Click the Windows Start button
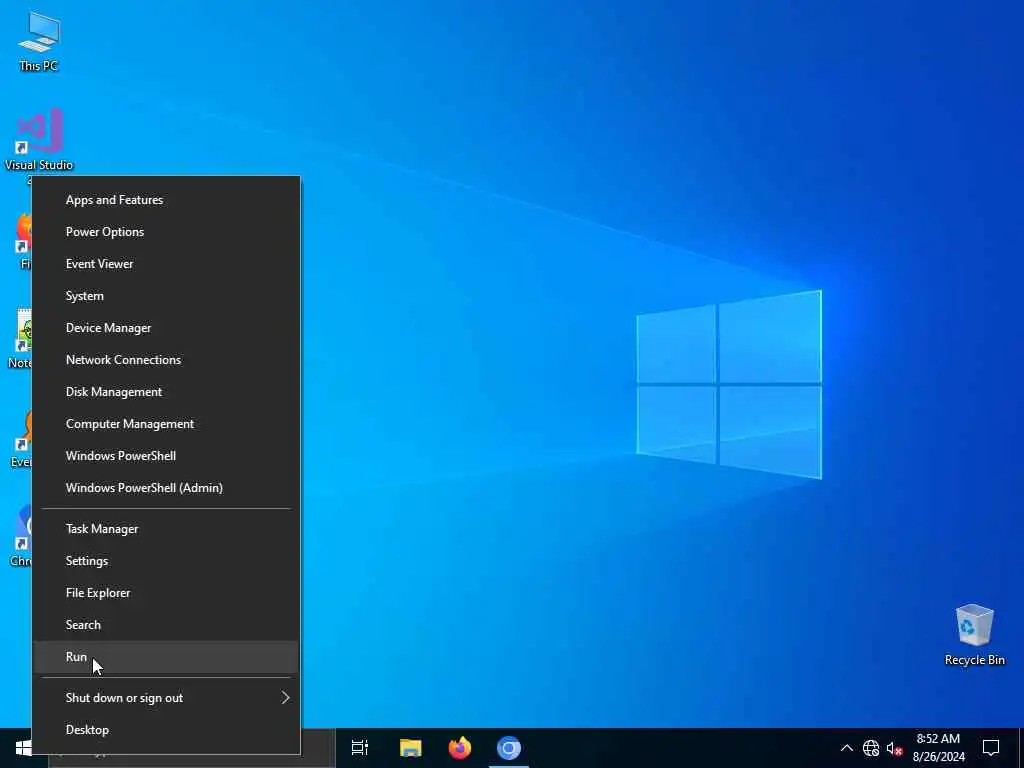The height and width of the screenshot is (768, 1024). point(24,748)
